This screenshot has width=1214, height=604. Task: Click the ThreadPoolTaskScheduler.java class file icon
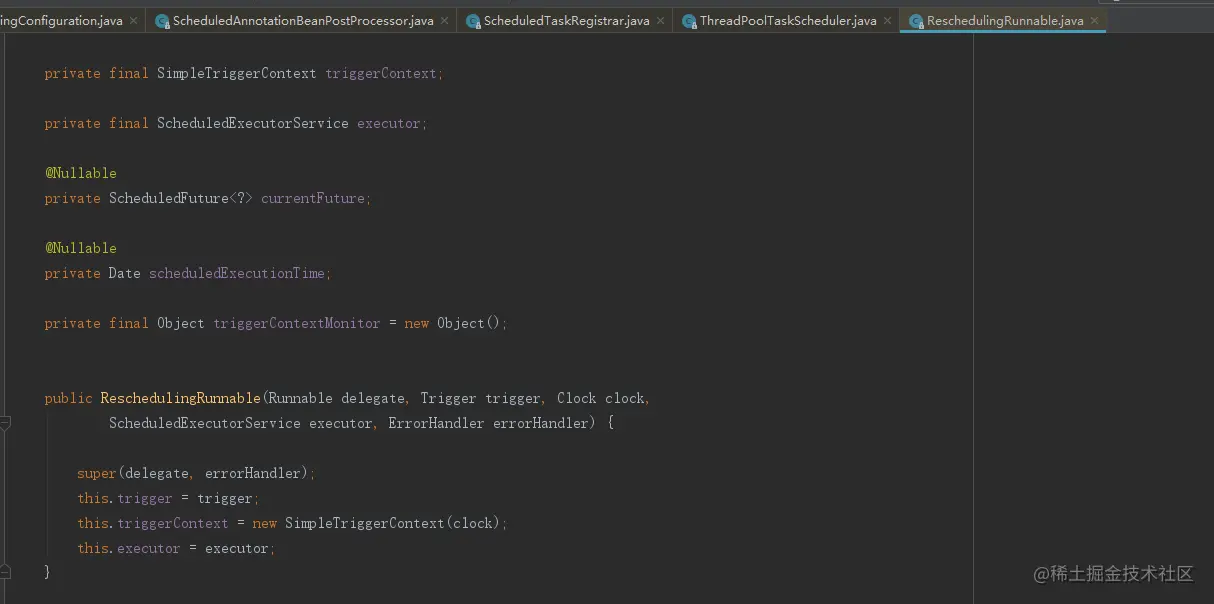point(688,21)
